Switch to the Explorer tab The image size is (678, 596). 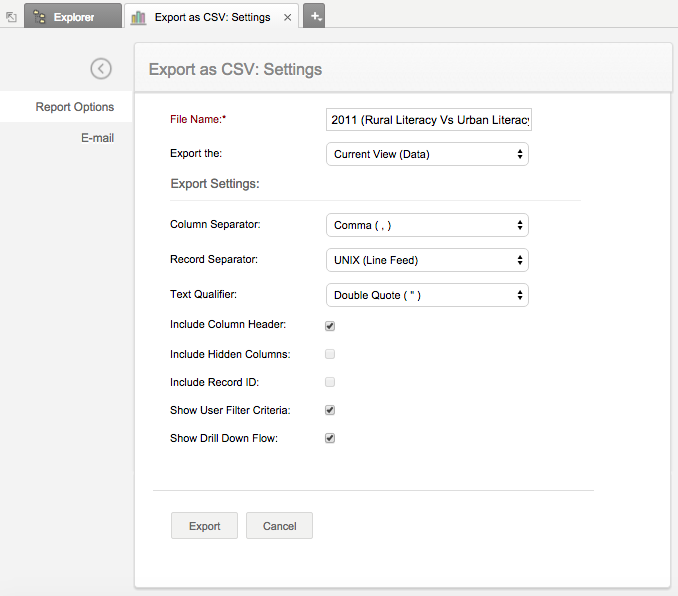click(73, 17)
